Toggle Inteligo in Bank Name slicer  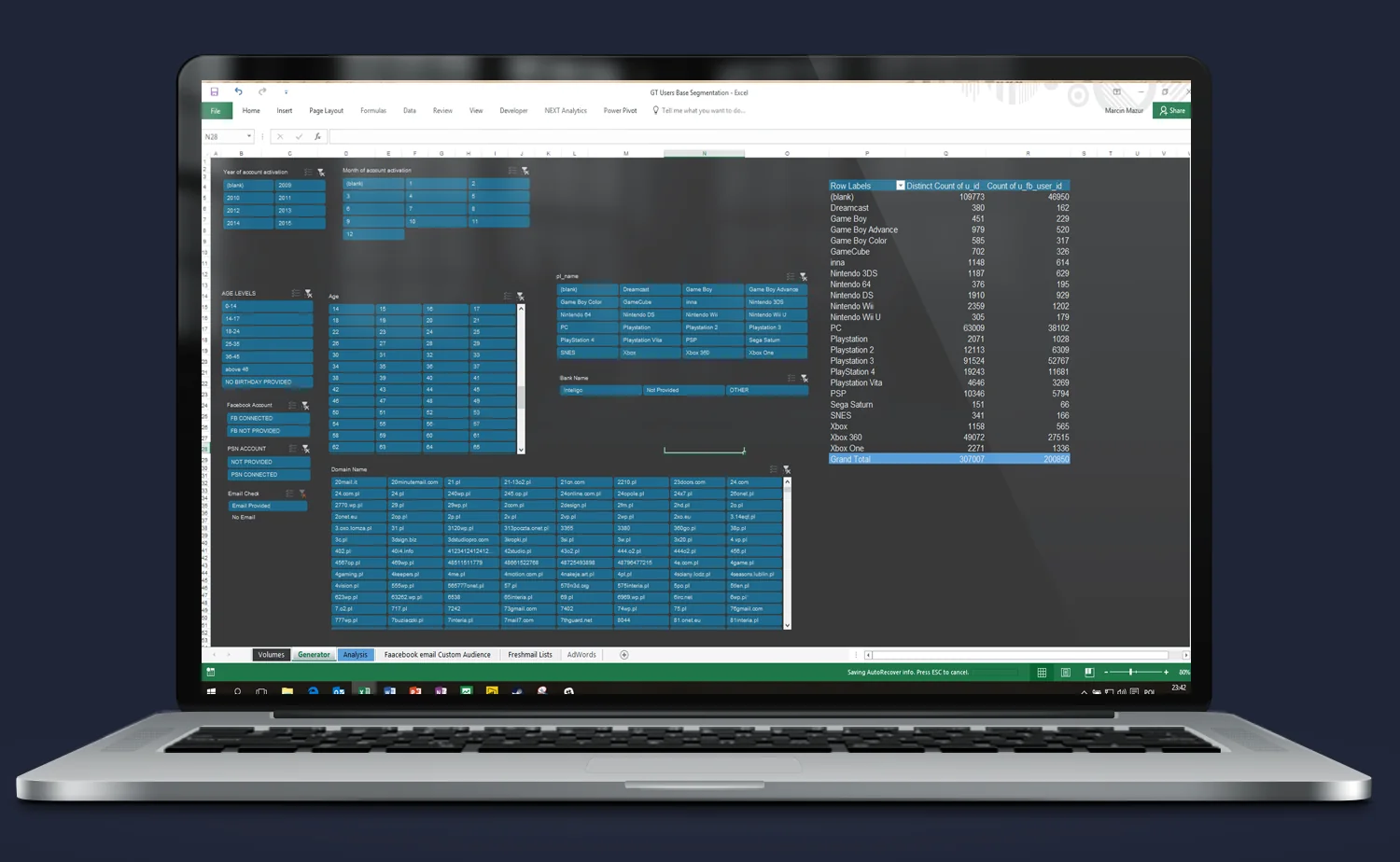(601, 390)
